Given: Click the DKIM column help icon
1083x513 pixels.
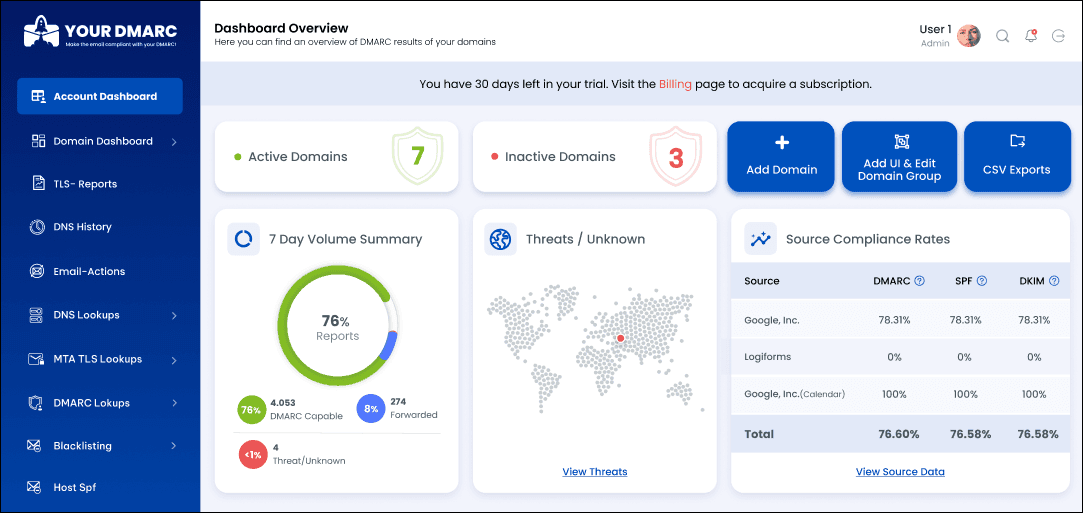Looking at the screenshot, I should (x=1054, y=281).
